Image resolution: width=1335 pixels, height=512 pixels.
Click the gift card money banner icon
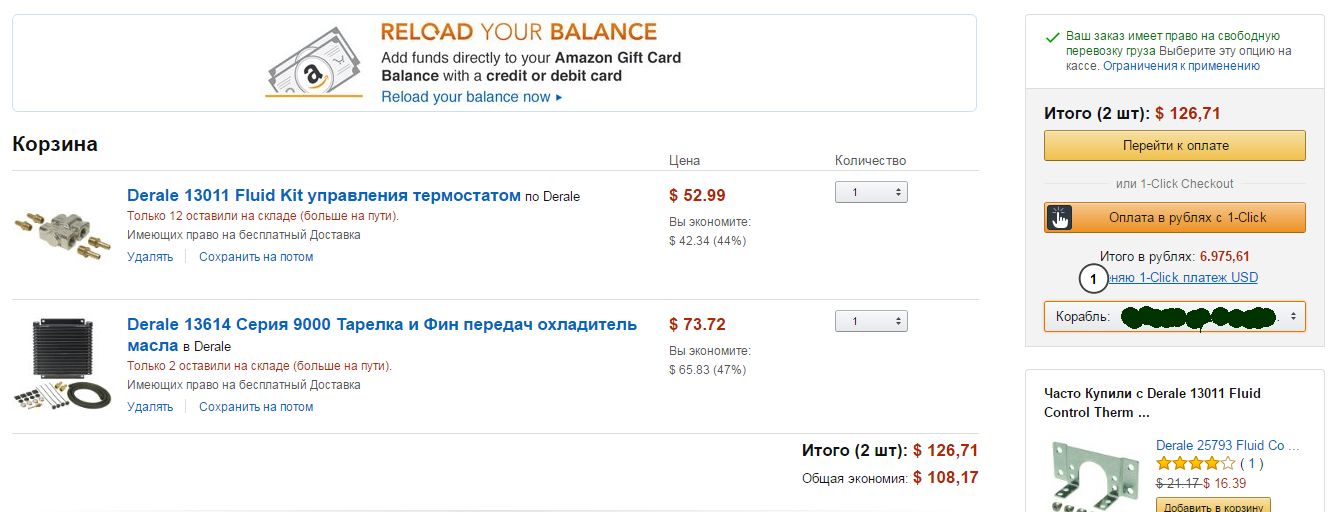pos(313,60)
